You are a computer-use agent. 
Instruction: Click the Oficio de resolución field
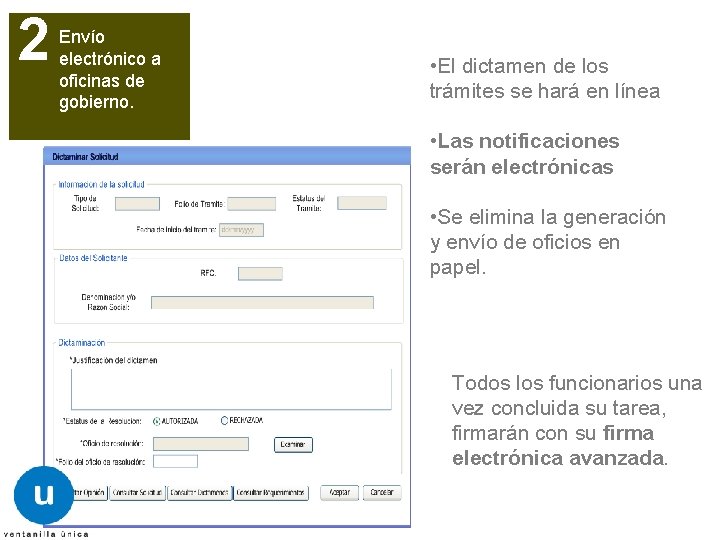coord(201,444)
